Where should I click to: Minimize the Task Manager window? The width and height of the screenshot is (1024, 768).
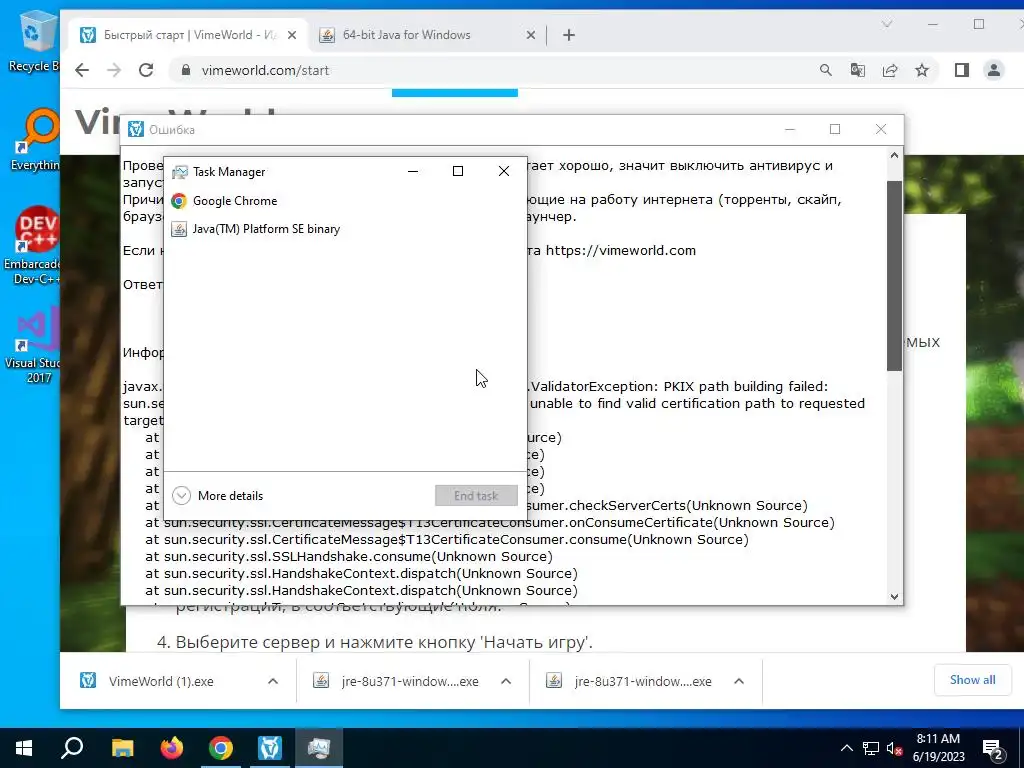[x=413, y=171]
